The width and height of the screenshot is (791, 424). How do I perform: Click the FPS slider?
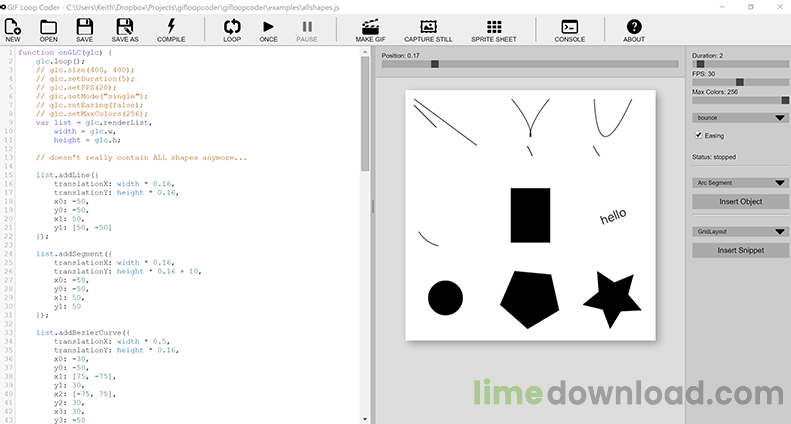point(740,82)
